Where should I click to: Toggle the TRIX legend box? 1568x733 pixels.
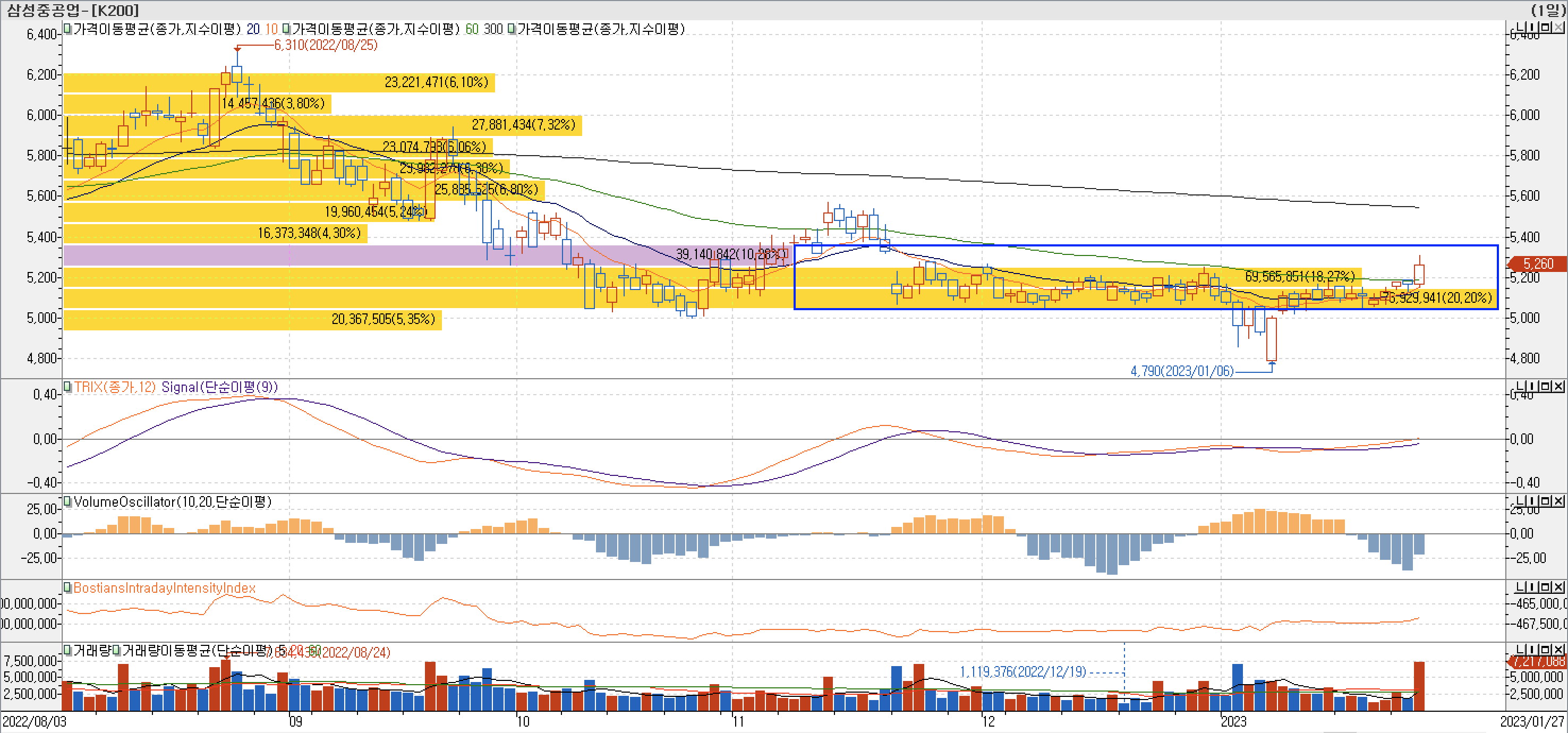click(x=68, y=387)
